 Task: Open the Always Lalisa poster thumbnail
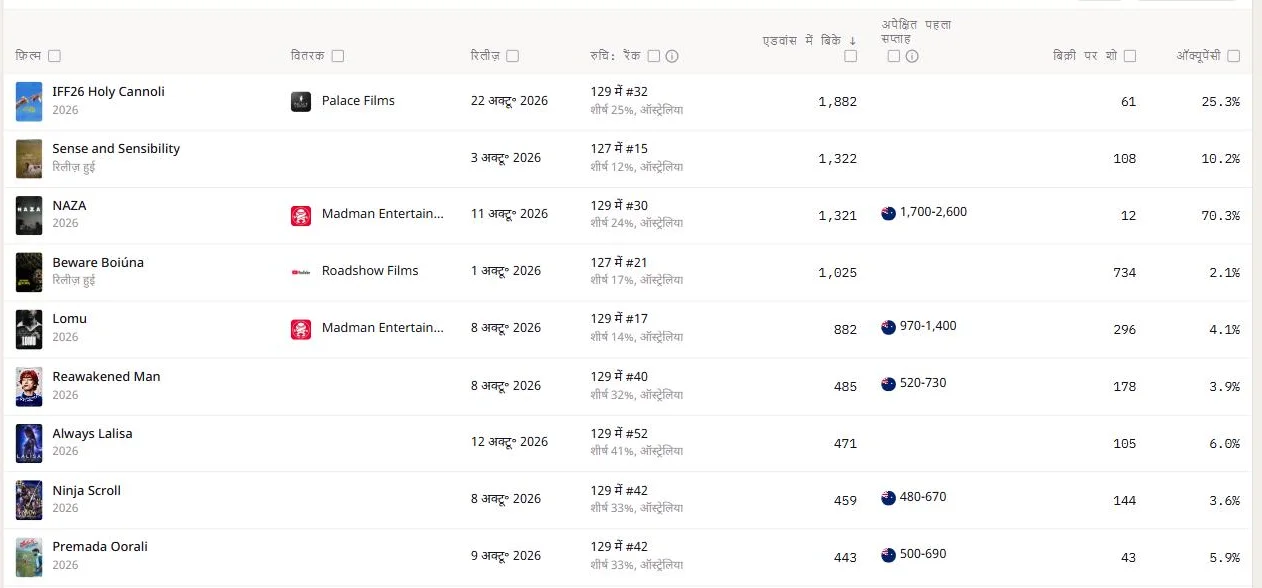29,444
